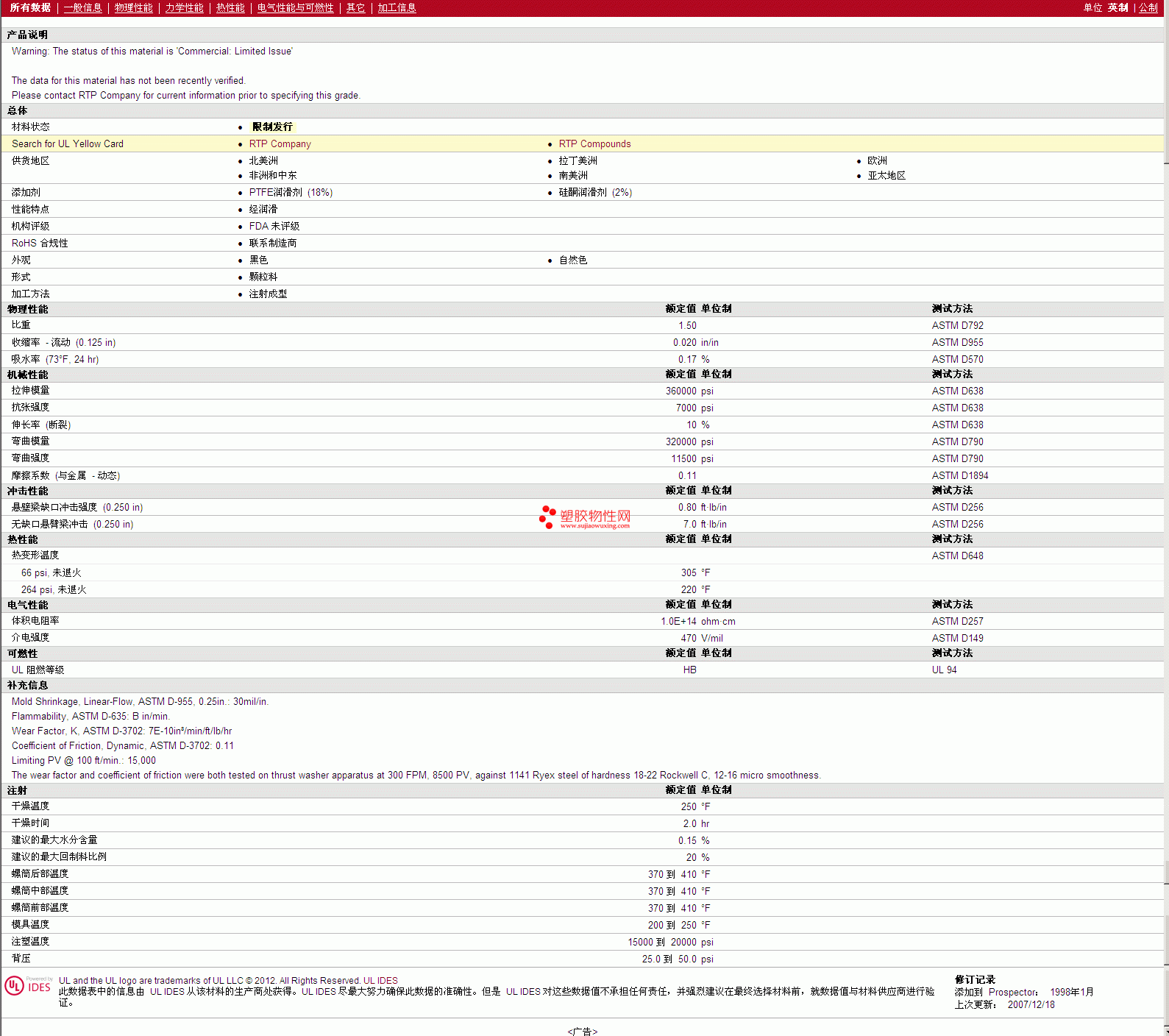Image resolution: width=1169 pixels, height=1036 pixels.
Task: Switch to the 力学性能 tab
Action: (185, 8)
